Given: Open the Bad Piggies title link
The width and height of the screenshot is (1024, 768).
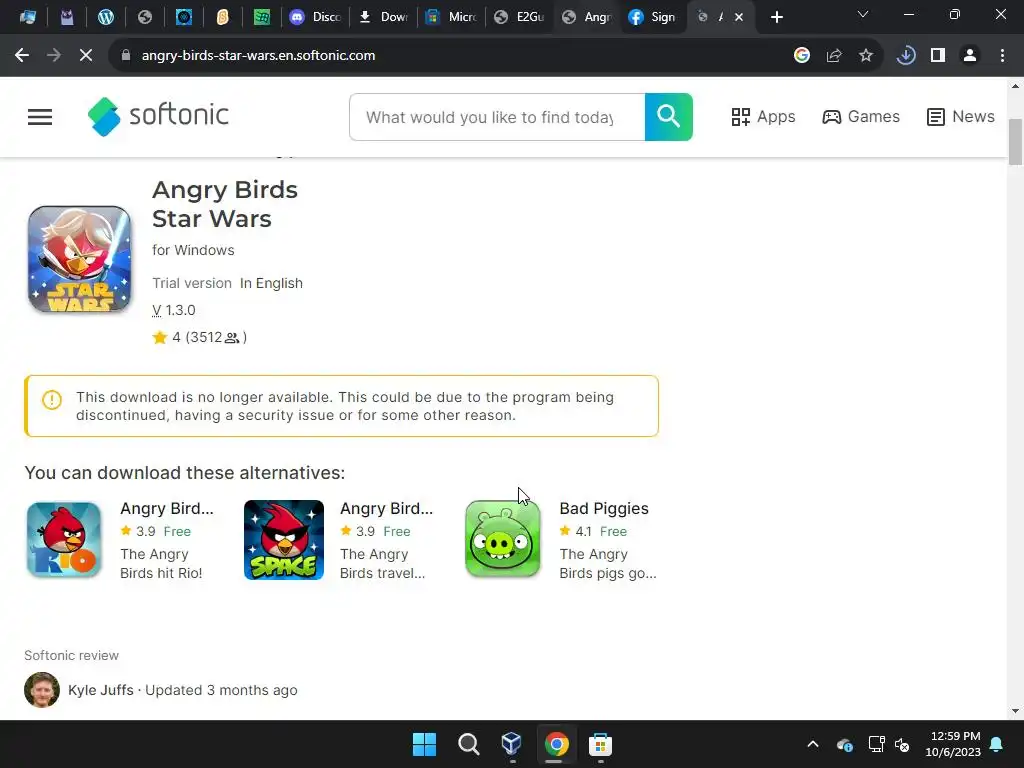Looking at the screenshot, I should click(604, 508).
